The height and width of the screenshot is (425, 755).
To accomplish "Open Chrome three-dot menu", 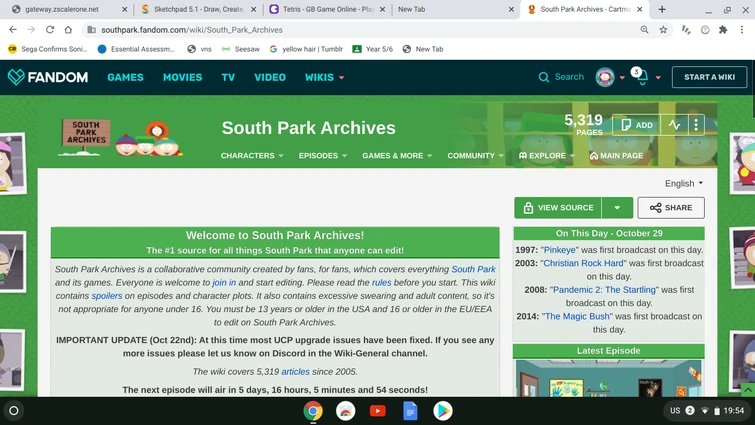I will (x=742, y=30).
